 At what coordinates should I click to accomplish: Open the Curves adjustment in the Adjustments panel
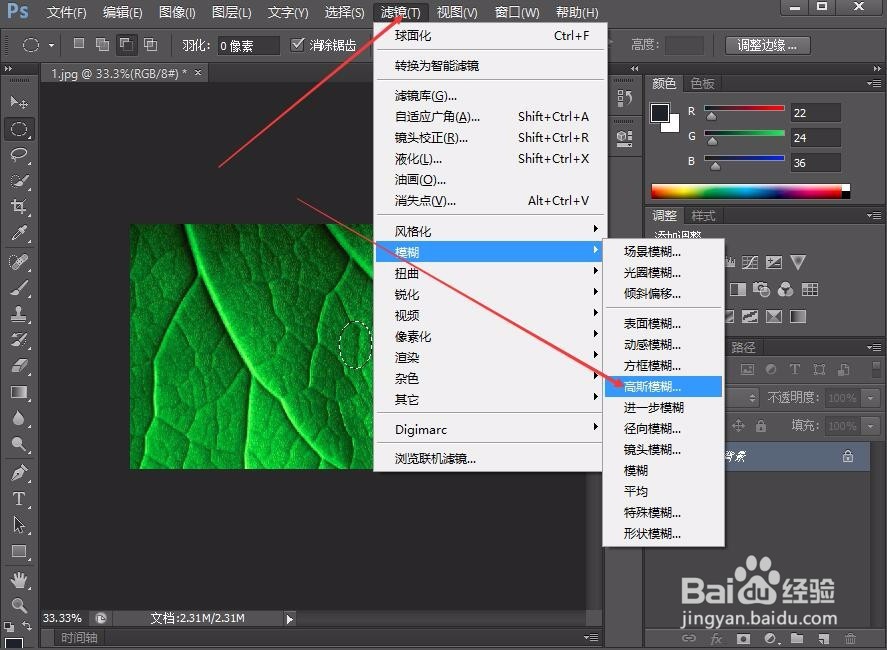[750, 260]
